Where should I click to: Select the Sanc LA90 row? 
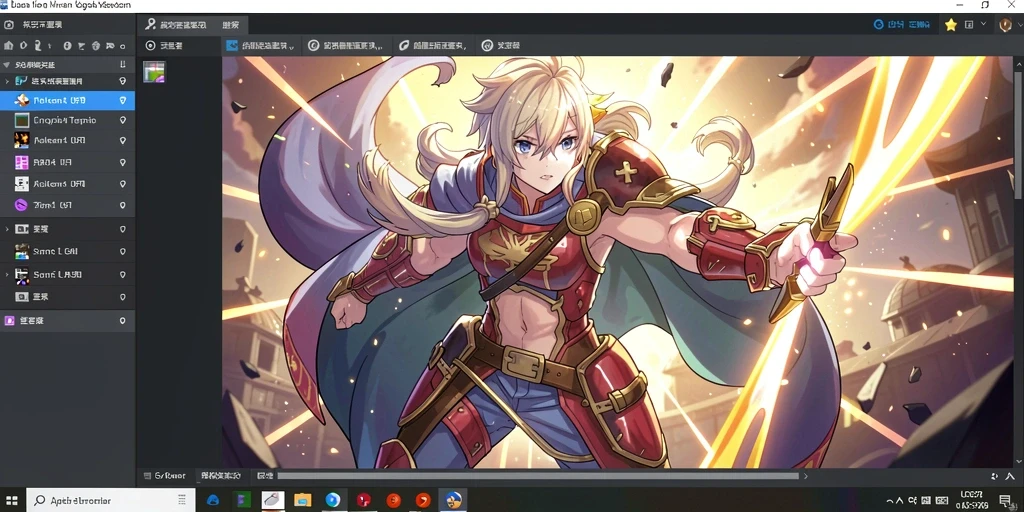coord(67,274)
